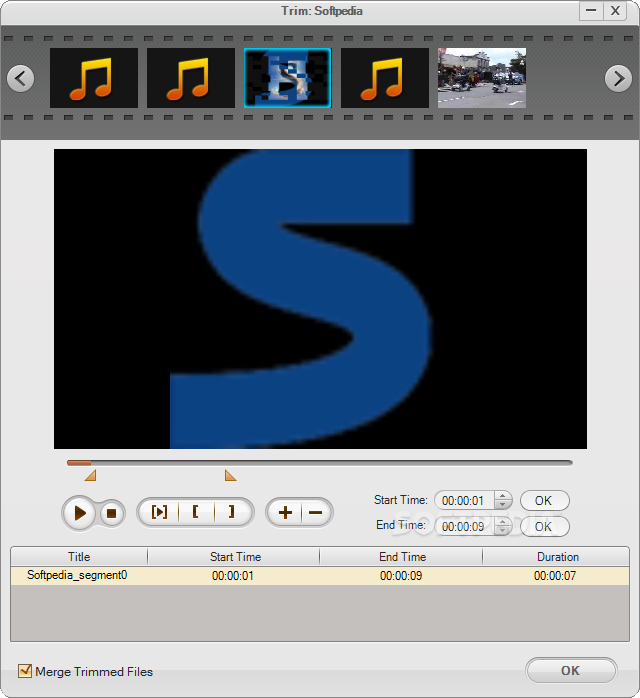Sort by the End Time column header

[x=401, y=557]
